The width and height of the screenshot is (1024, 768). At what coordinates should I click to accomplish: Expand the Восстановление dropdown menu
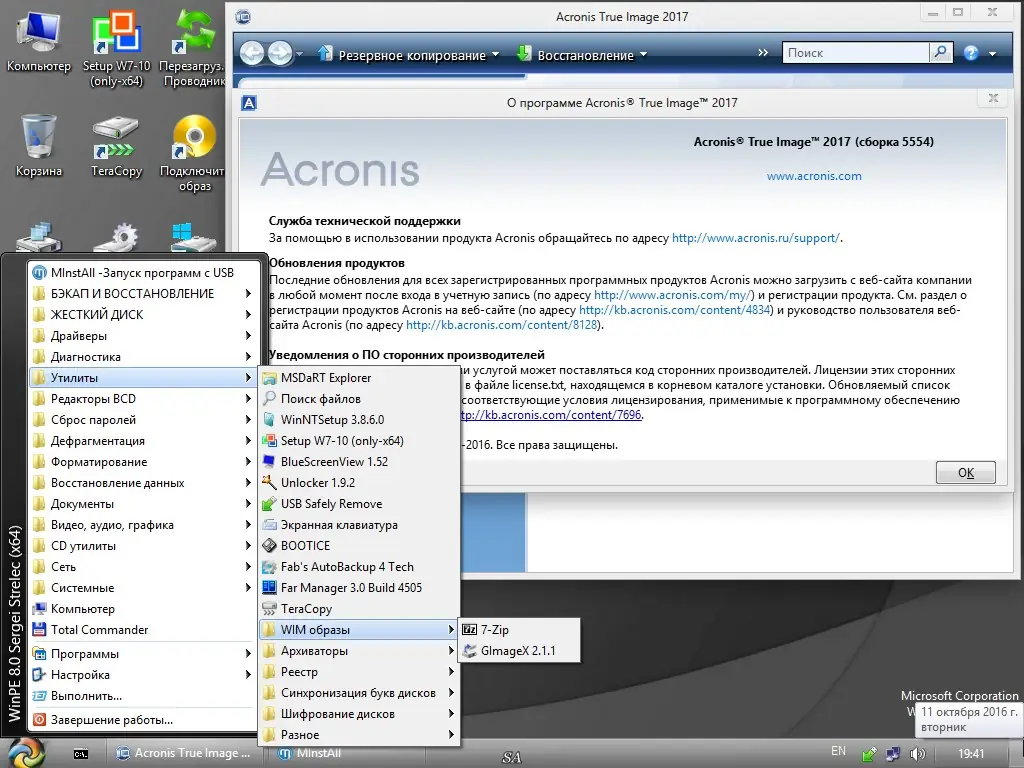click(582, 55)
